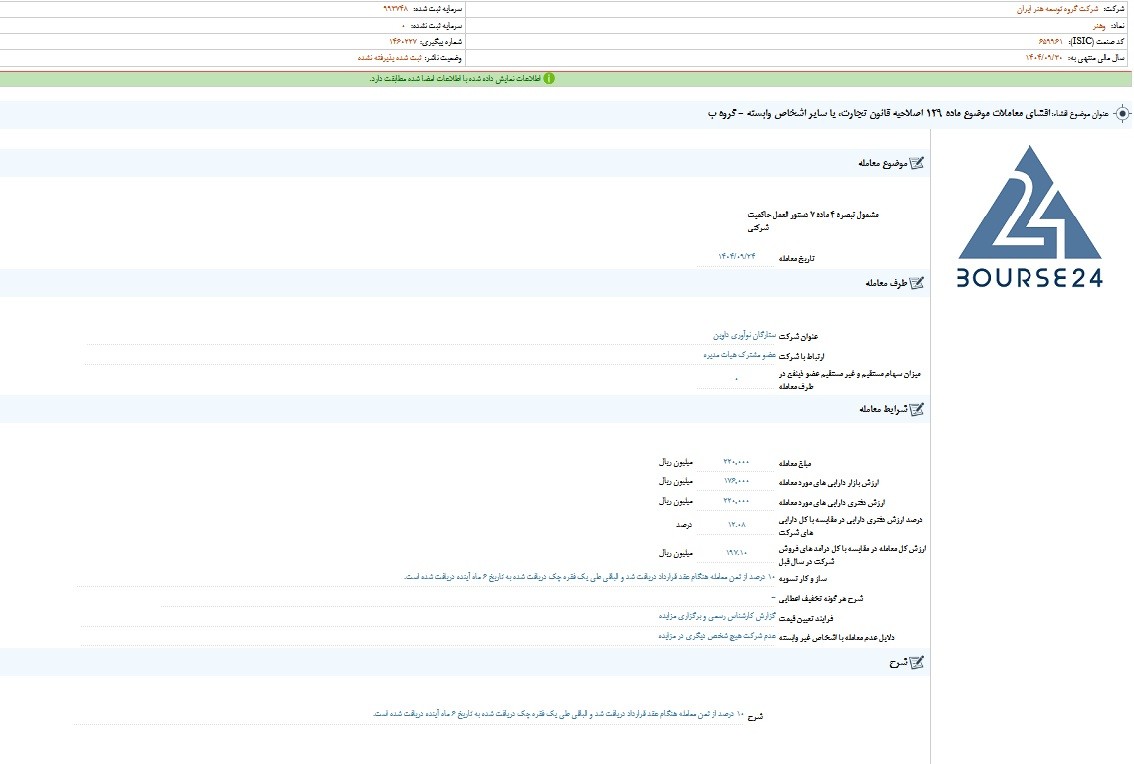Click the فرایند تعیین قیمت value text
The width and height of the screenshot is (1134, 764).
pyautogui.click(x=717, y=616)
